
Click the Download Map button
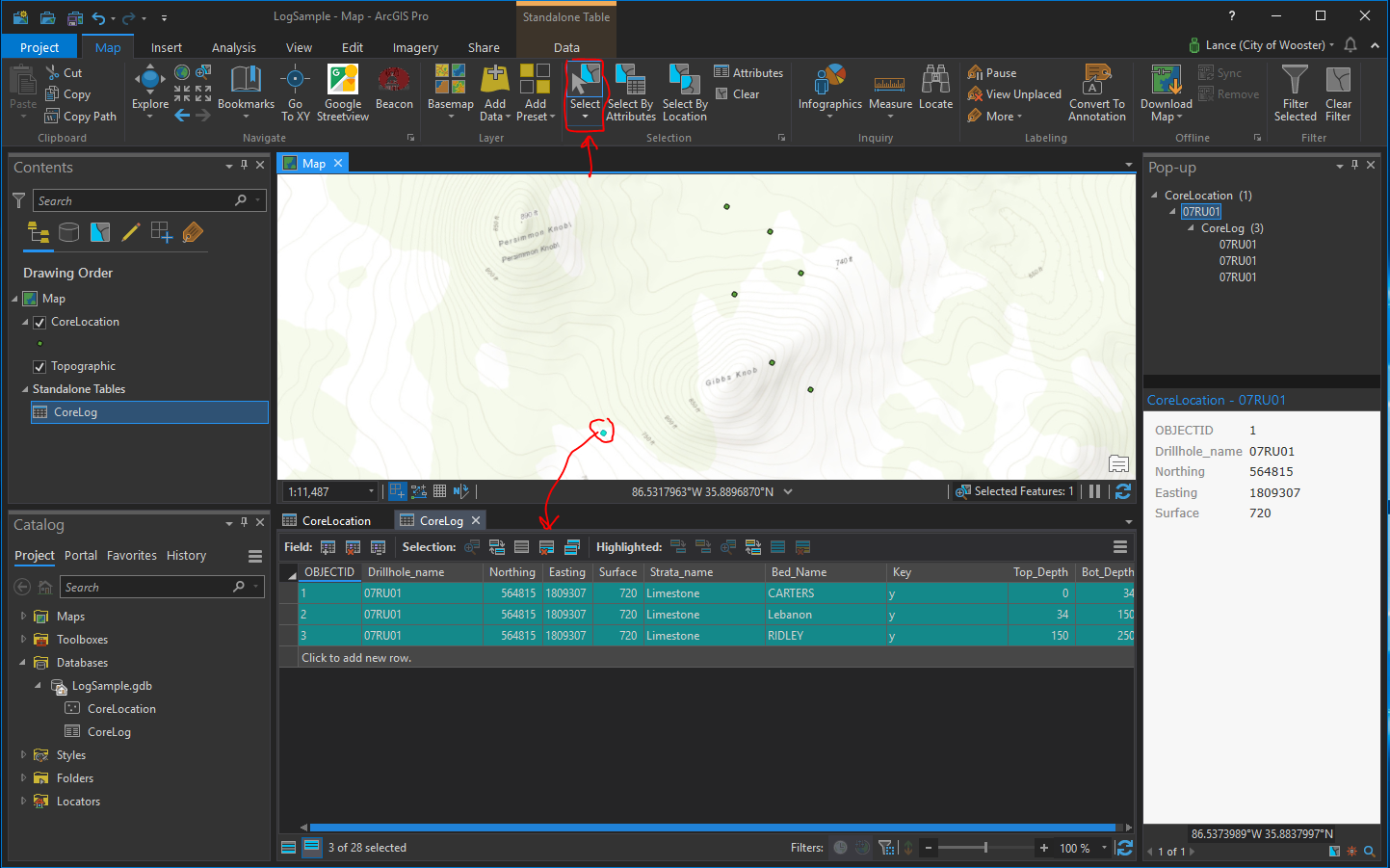coord(1167,92)
